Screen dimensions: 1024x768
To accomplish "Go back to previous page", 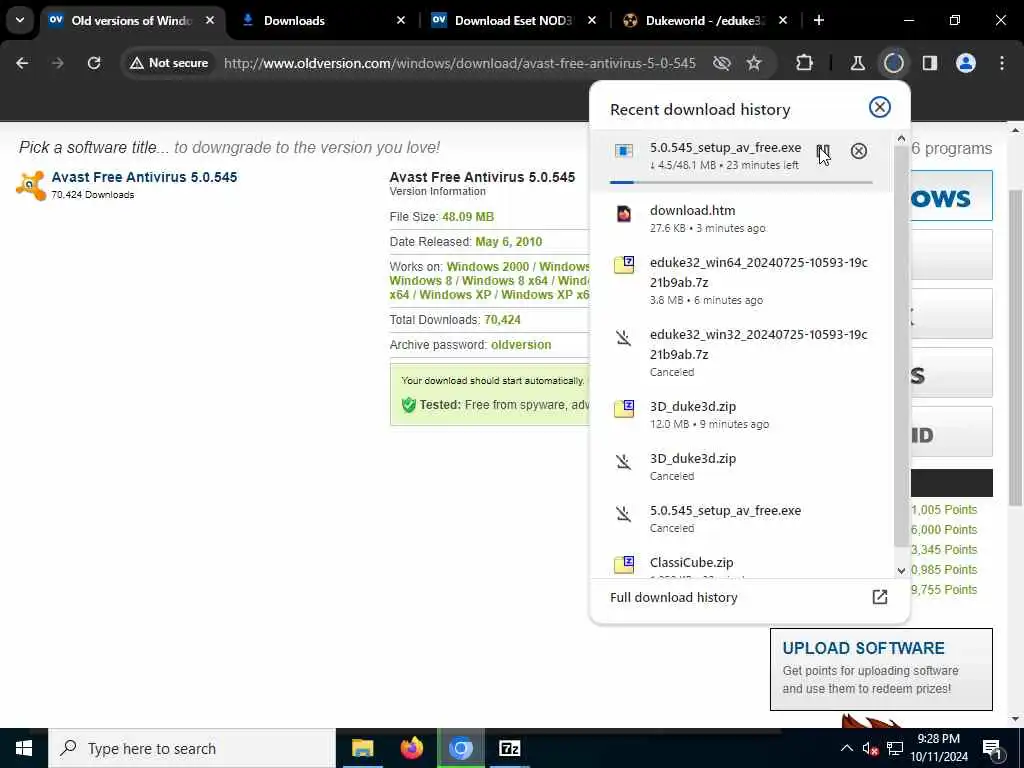I will pyautogui.click(x=22, y=63).
